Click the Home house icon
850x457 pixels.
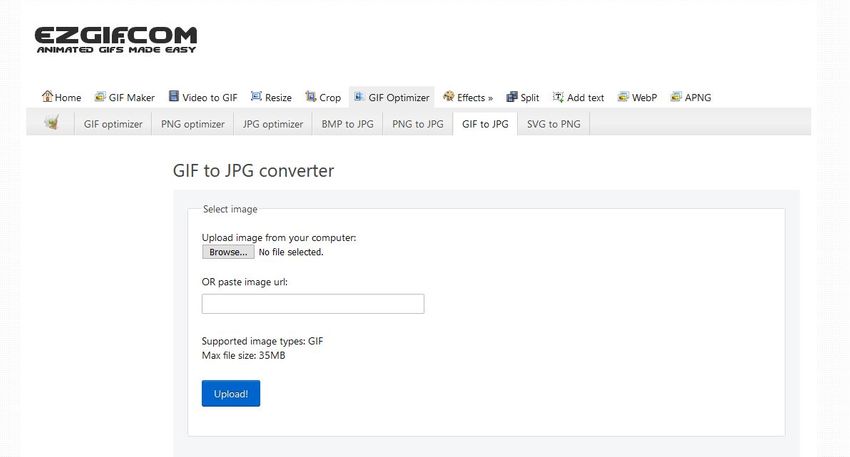[x=47, y=97]
